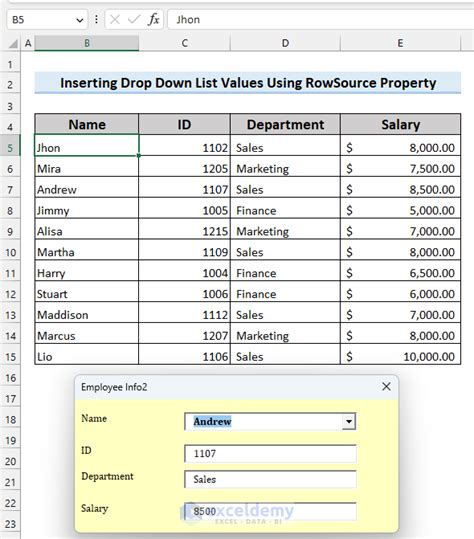Click the Insert Function fx icon

[153, 20]
